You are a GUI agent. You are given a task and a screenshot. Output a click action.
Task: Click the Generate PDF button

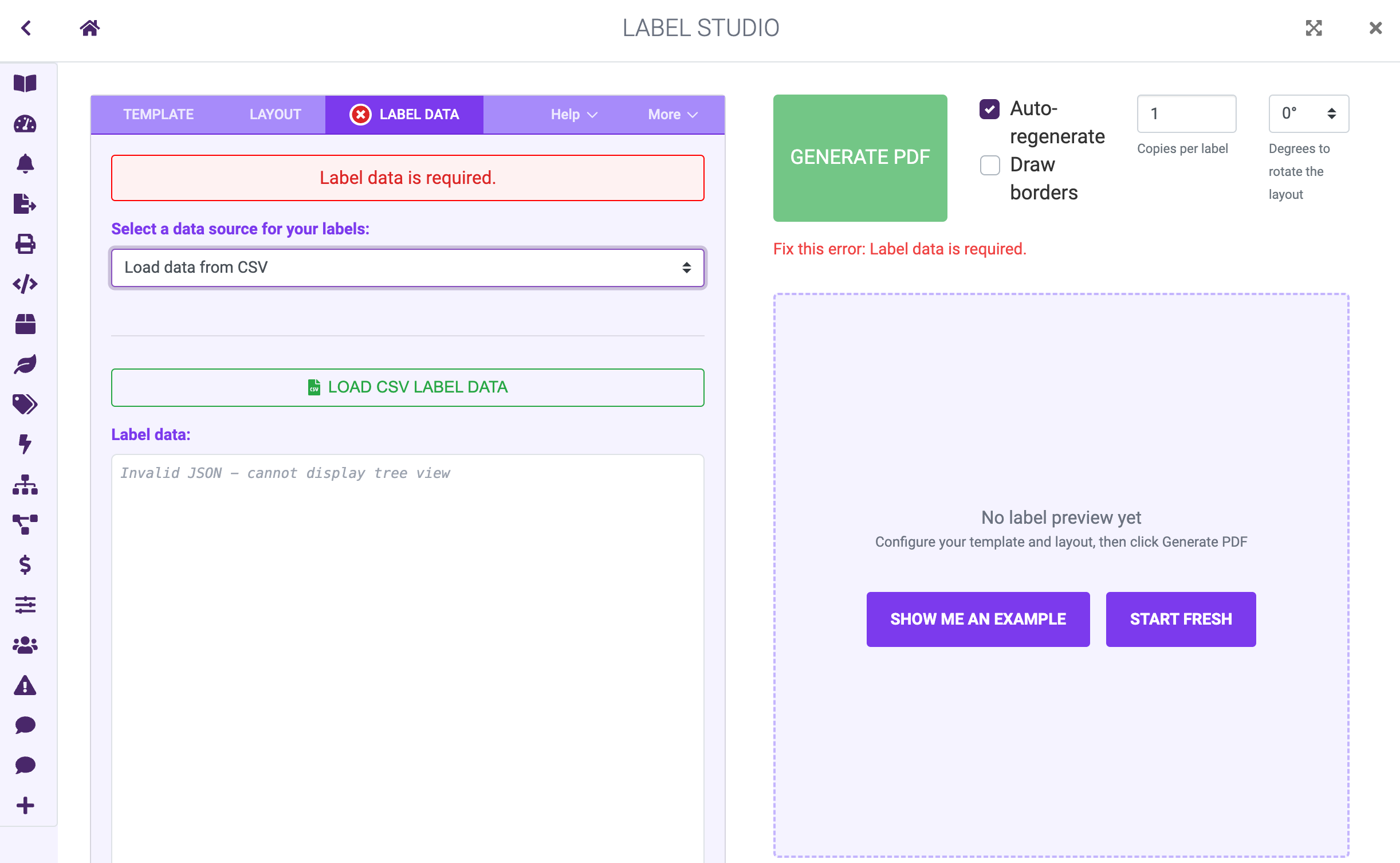pos(860,158)
